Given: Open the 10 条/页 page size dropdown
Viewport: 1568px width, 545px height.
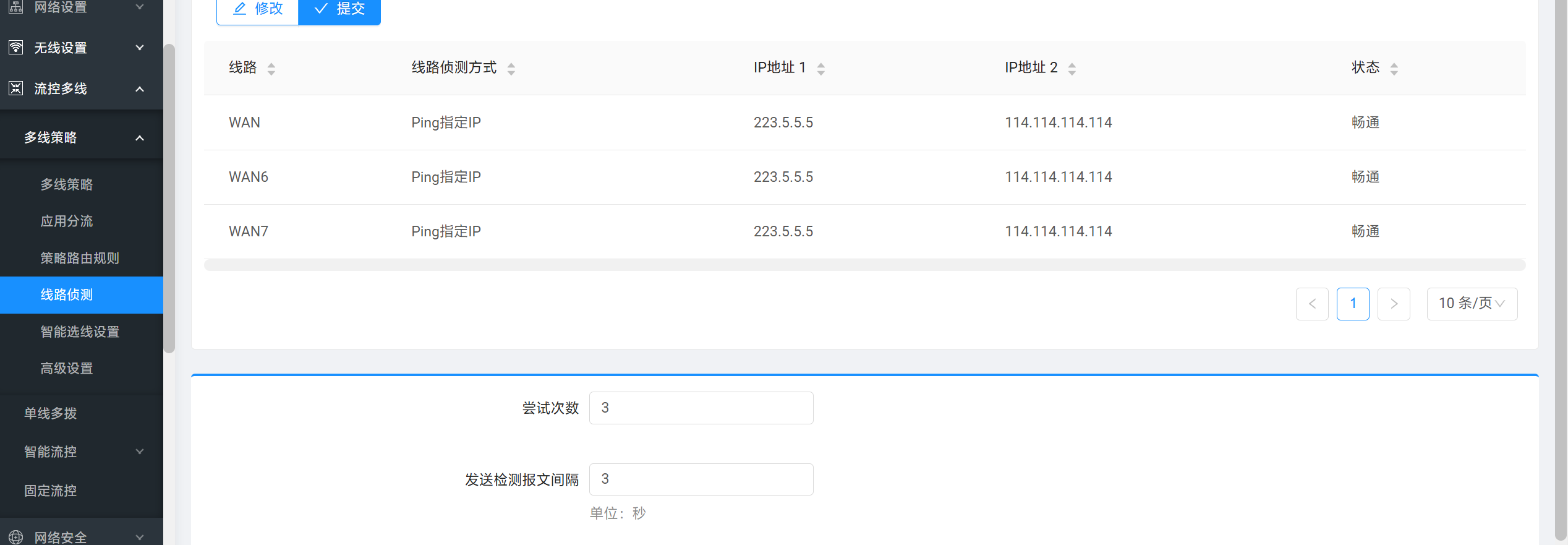Looking at the screenshot, I should point(1472,304).
